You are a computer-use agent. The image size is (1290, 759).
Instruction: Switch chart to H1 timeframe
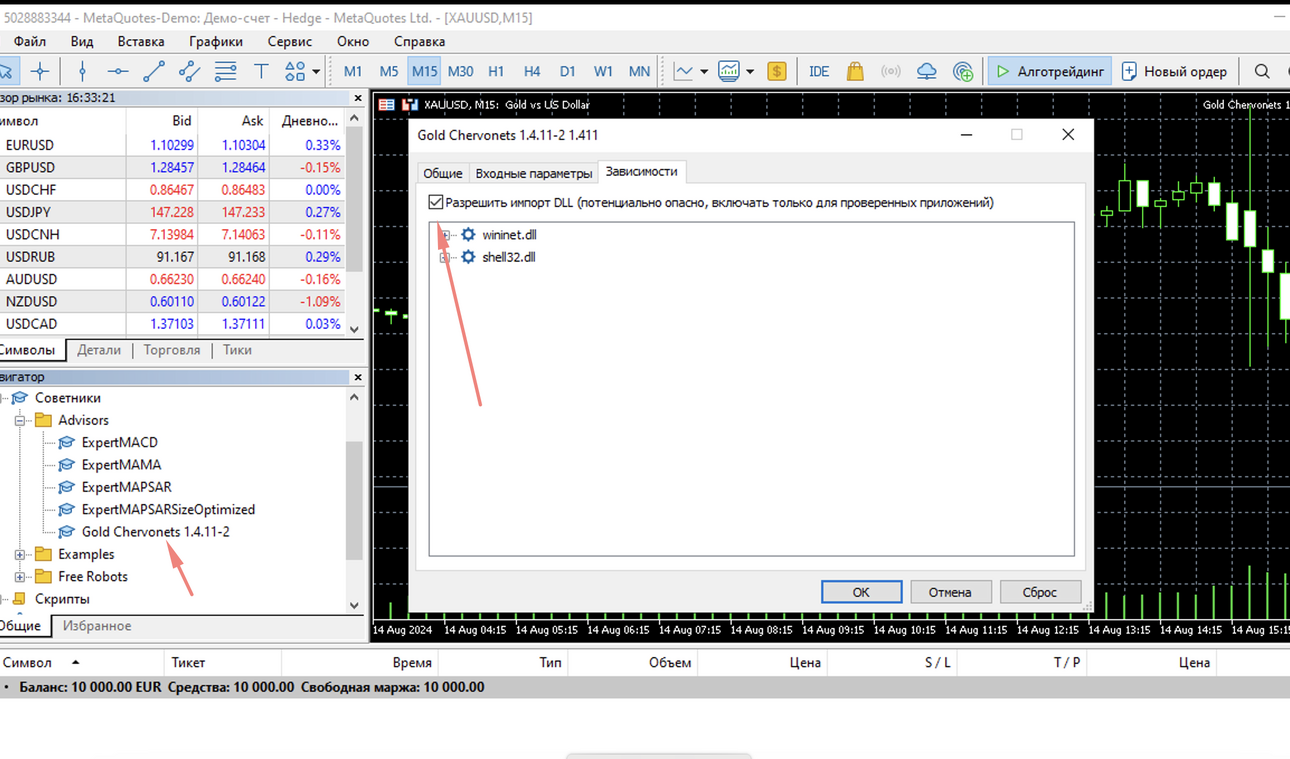click(496, 71)
